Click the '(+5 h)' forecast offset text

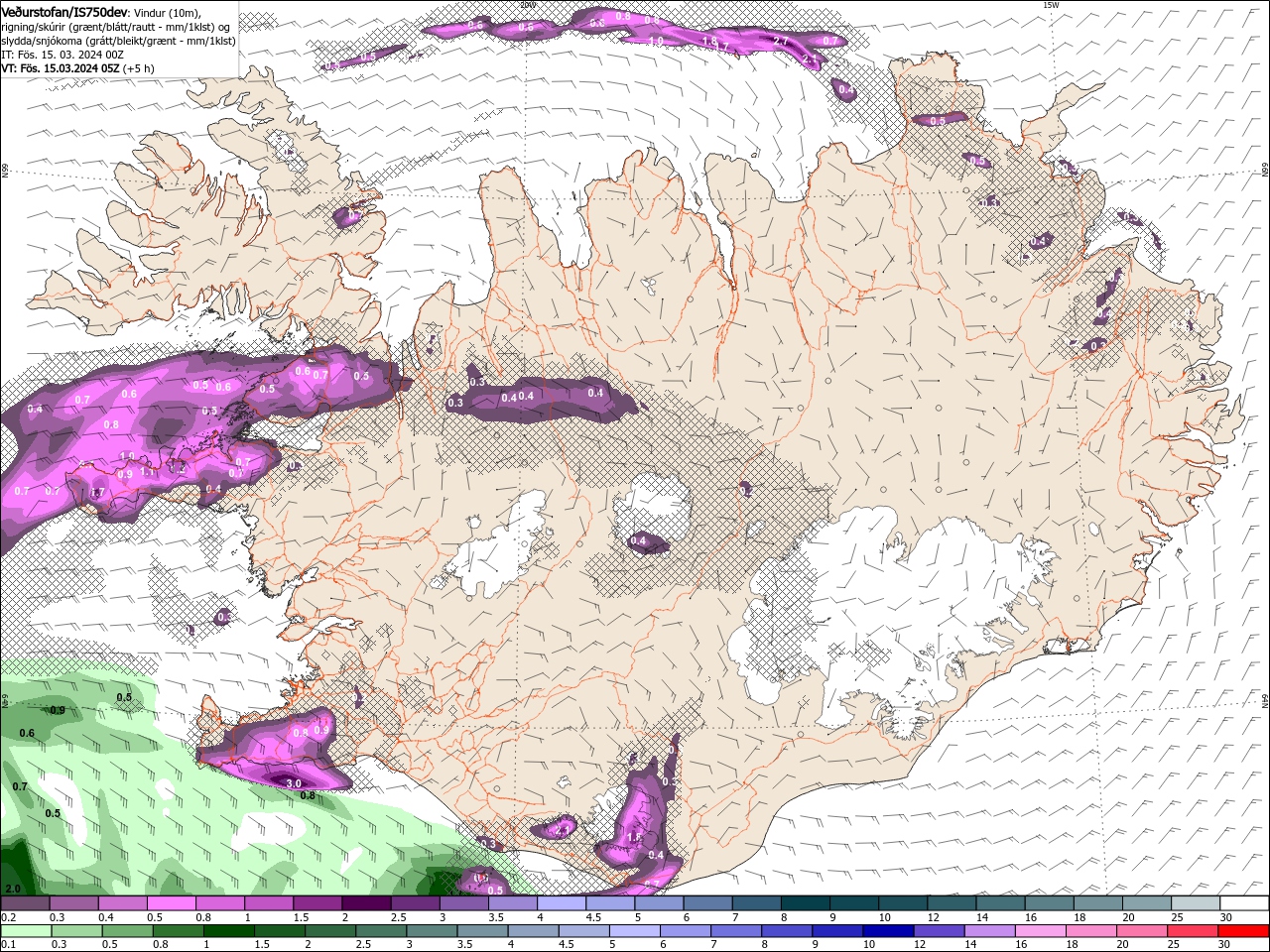139,68
